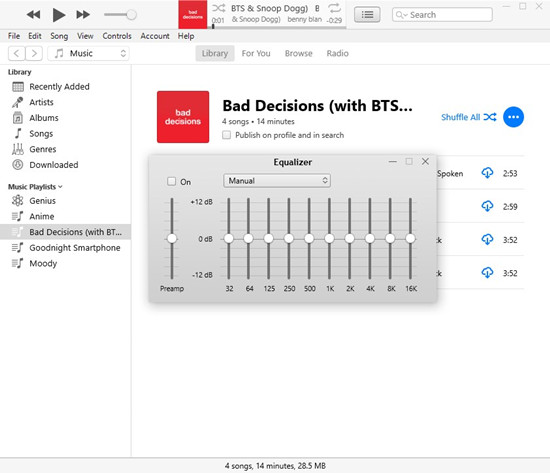Screen dimensions: 550x473
Task: Download the song with duration 2:59
Action: [487, 206]
